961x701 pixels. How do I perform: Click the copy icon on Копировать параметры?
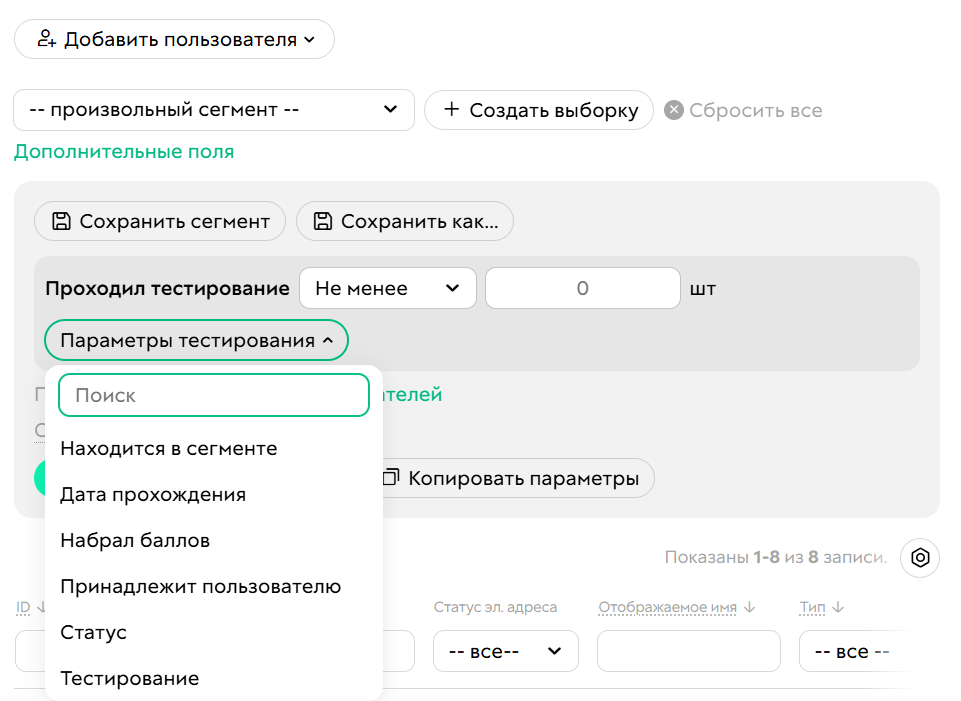[x=390, y=478]
